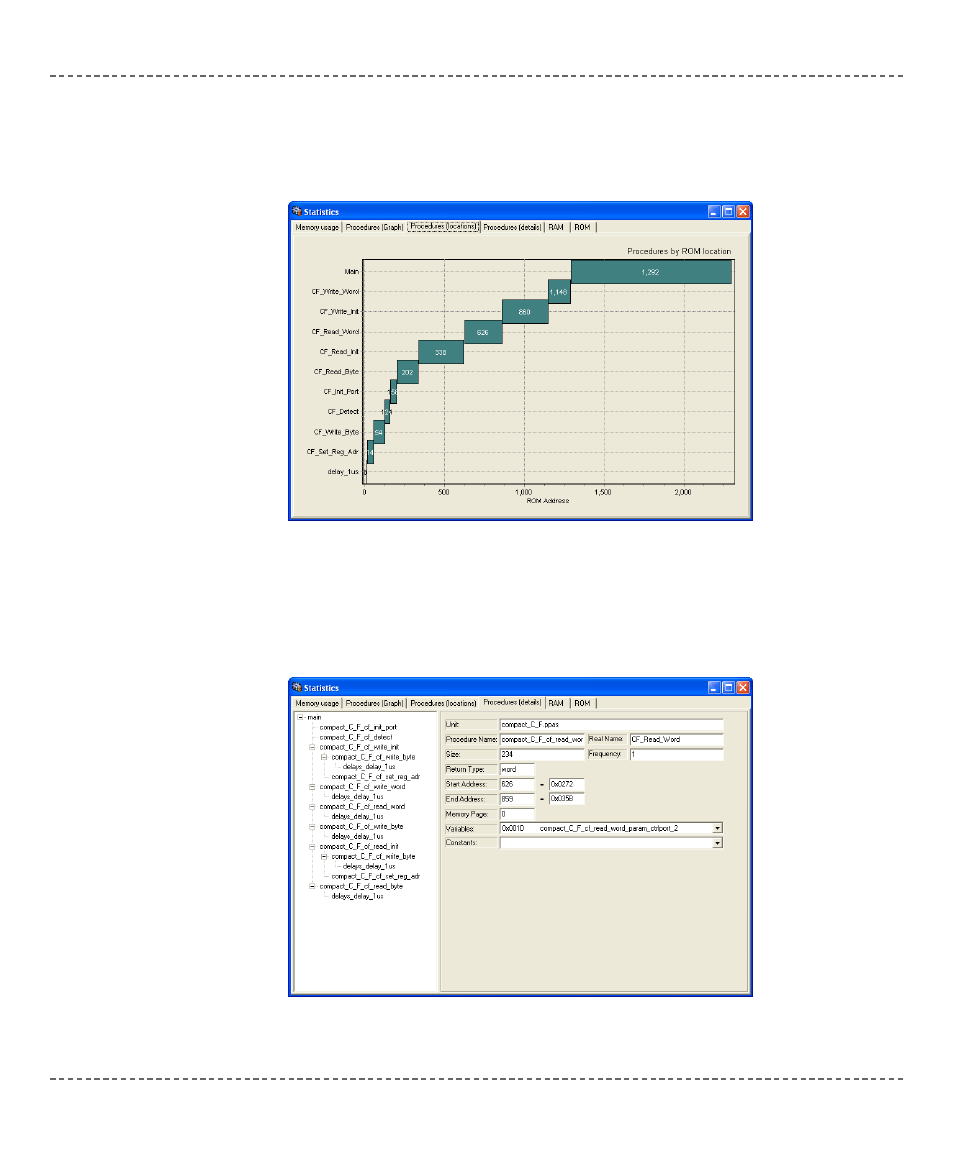Collapse the compact_C_F_cf_read_init node

[312, 846]
